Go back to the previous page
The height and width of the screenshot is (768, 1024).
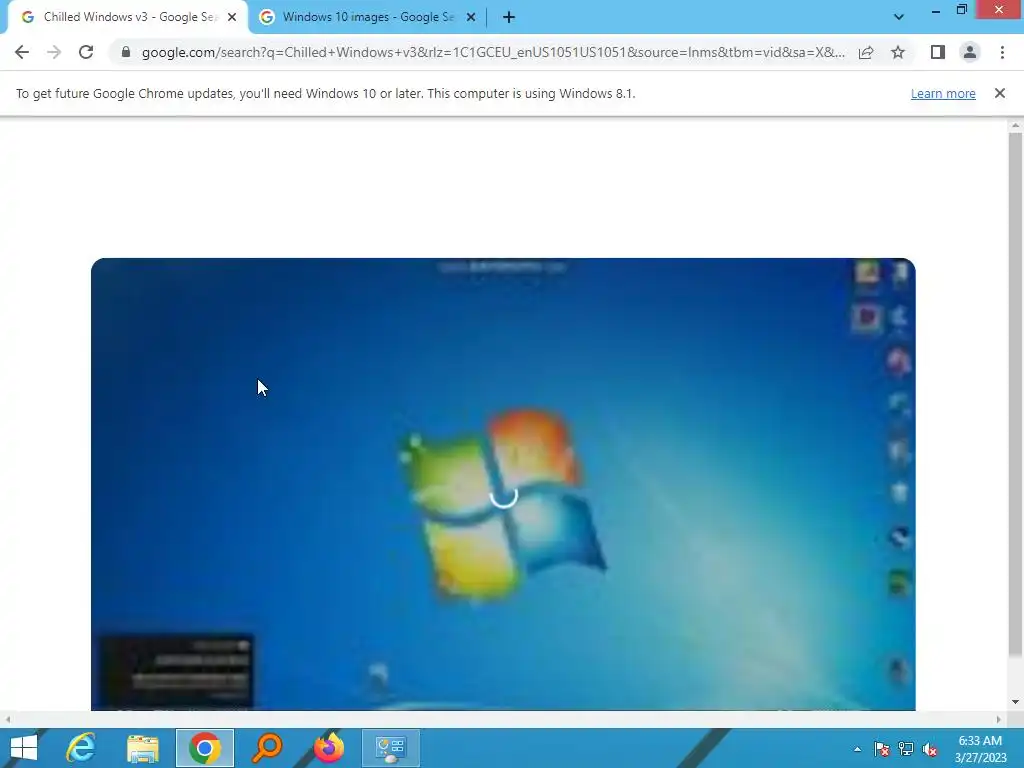(x=22, y=52)
